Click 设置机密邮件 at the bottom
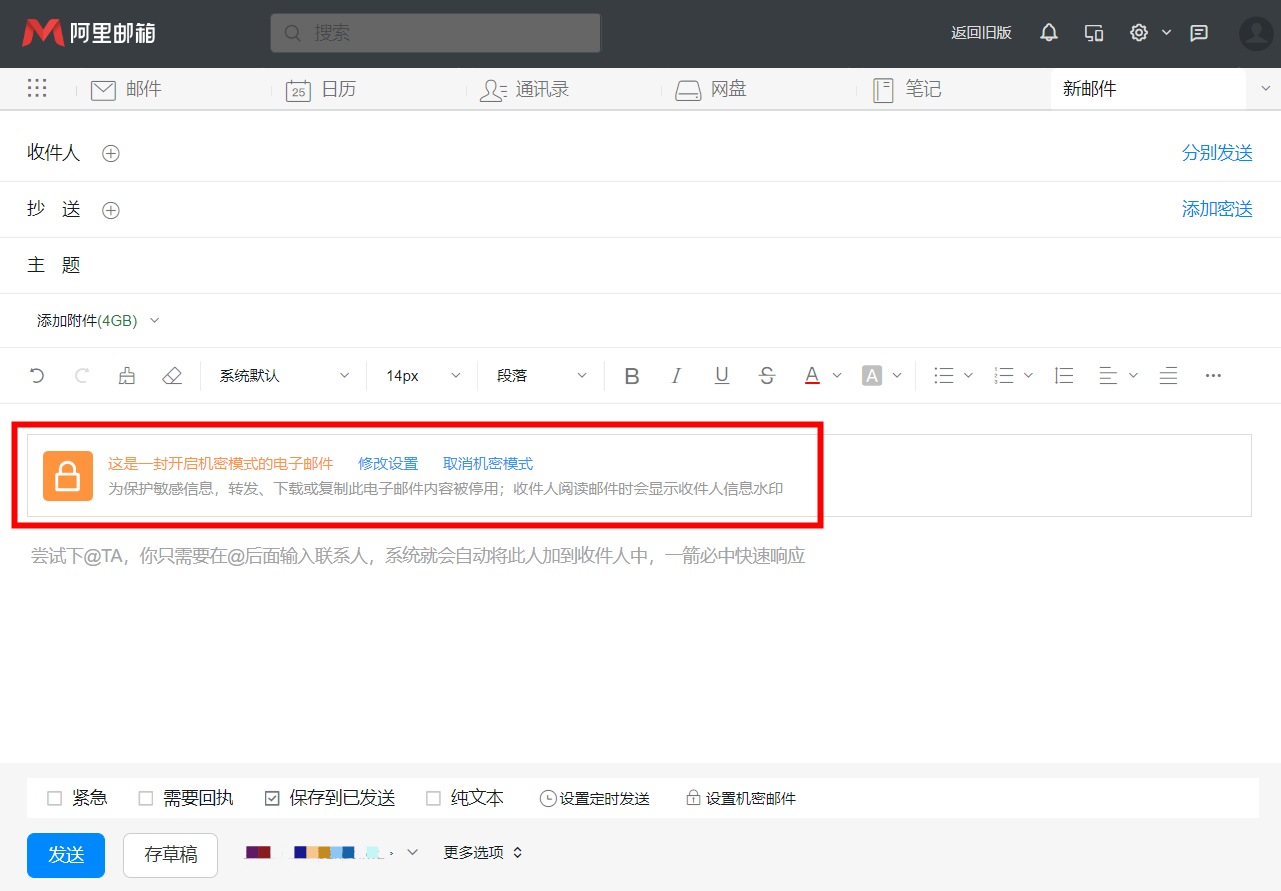The height and width of the screenshot is (891, 1281). coord(740,799)
